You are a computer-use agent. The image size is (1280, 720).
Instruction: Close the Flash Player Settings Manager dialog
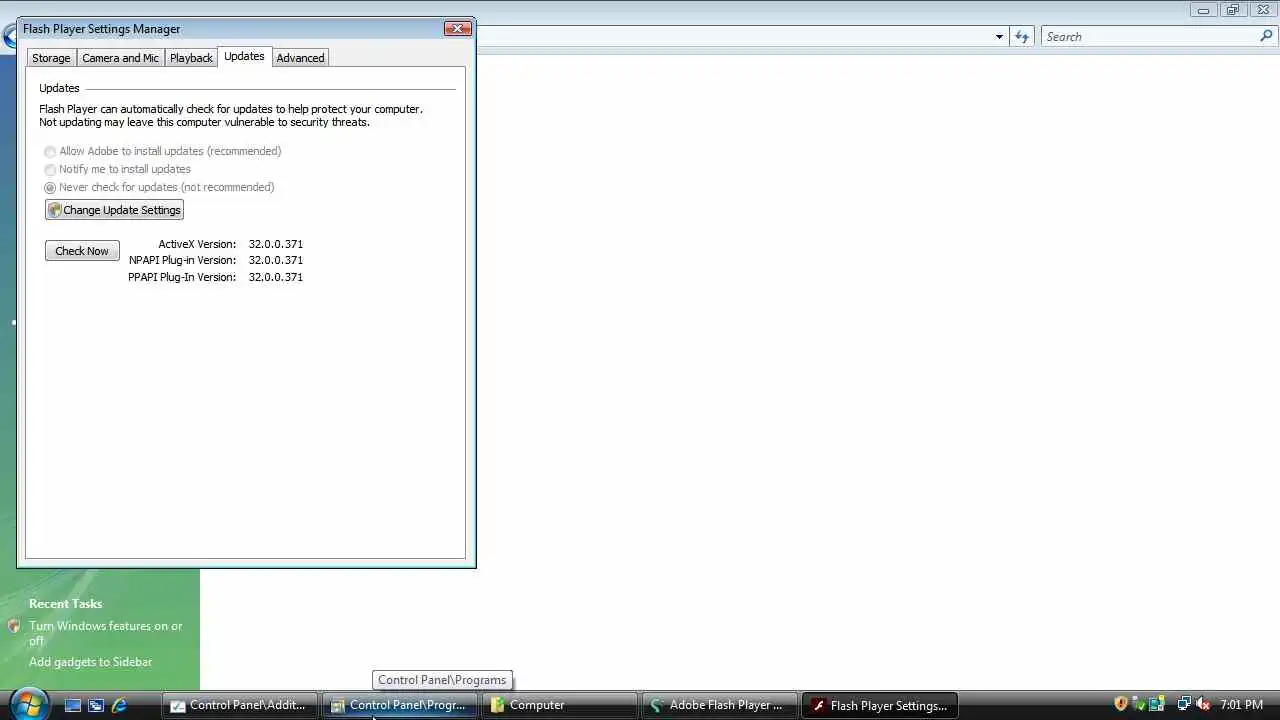tap(457, 29)
